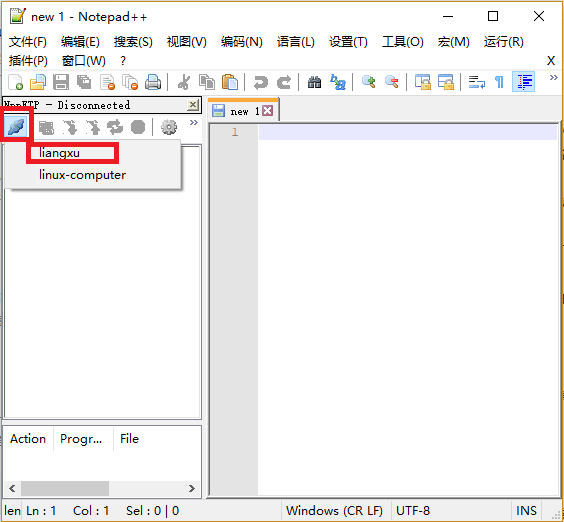This screenshot has width=564, height=522.
Task: Click the Action column header
Action: (28, 439)
